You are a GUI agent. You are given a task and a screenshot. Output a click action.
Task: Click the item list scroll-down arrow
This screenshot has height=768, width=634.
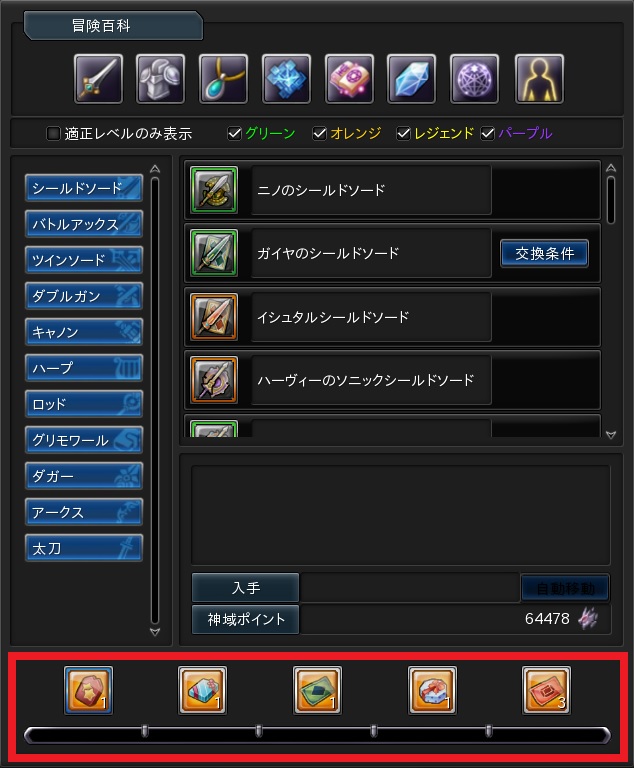point(610,435)
